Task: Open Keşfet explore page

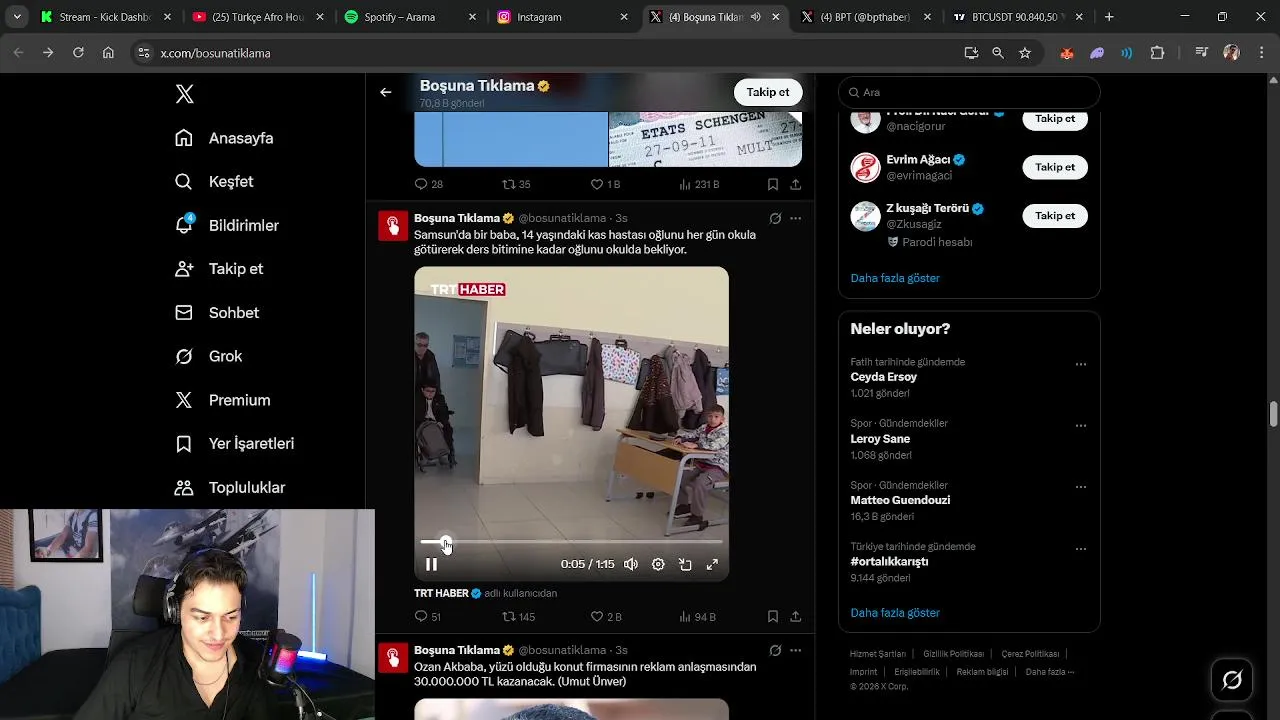Action: (214, 182)
